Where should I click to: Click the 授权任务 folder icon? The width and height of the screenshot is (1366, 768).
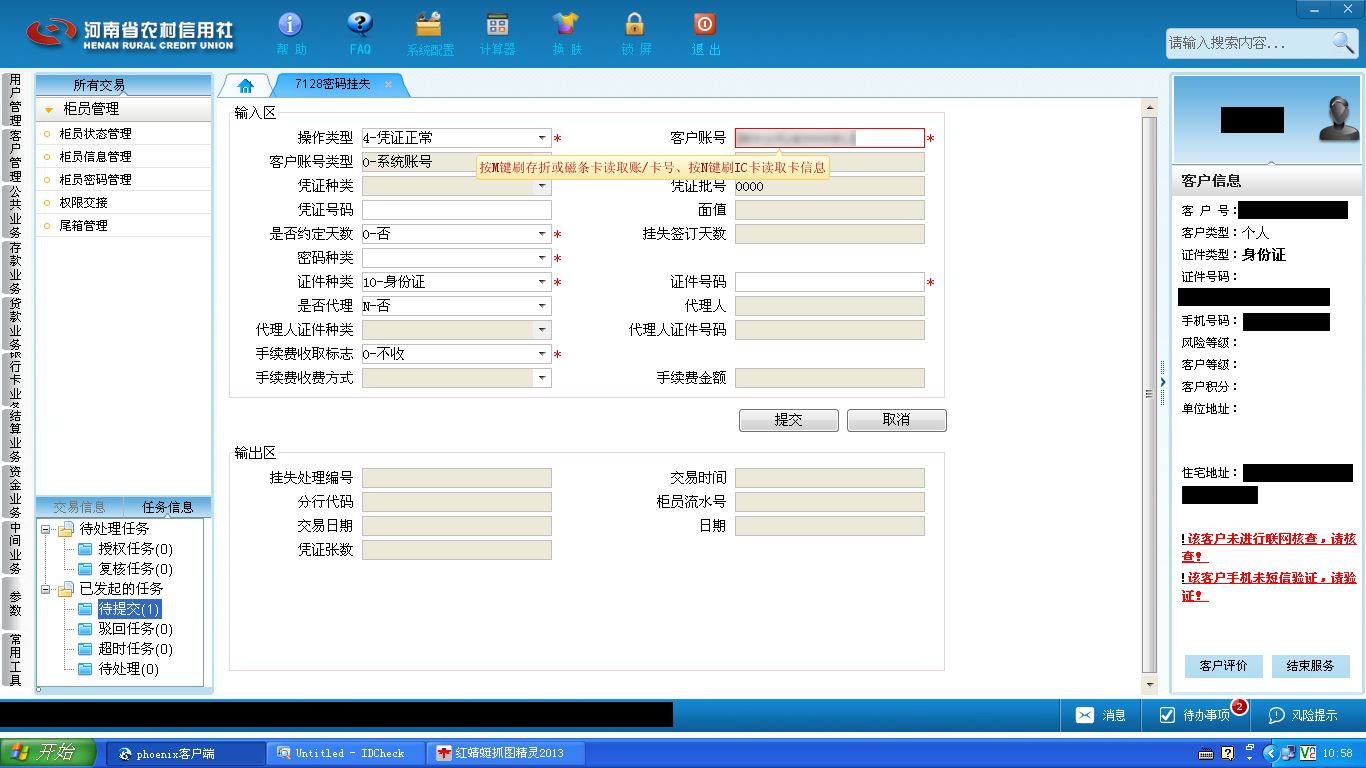pos(85,549)
